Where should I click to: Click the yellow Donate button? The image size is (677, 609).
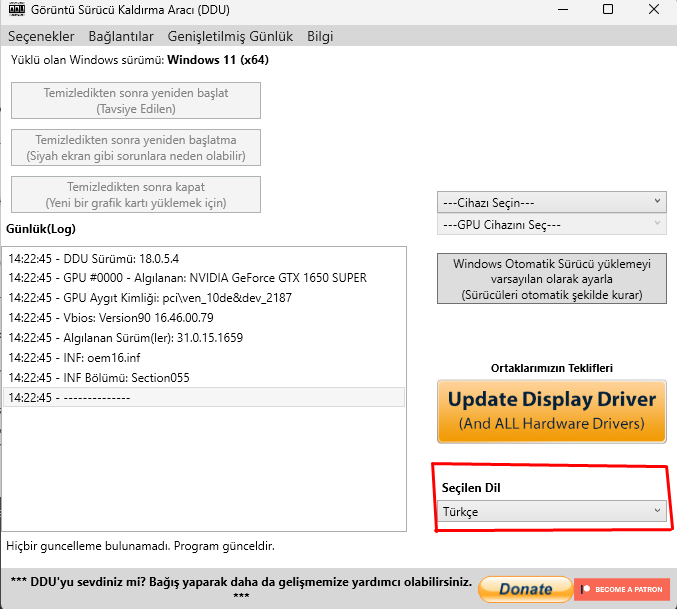pos(525,589)
